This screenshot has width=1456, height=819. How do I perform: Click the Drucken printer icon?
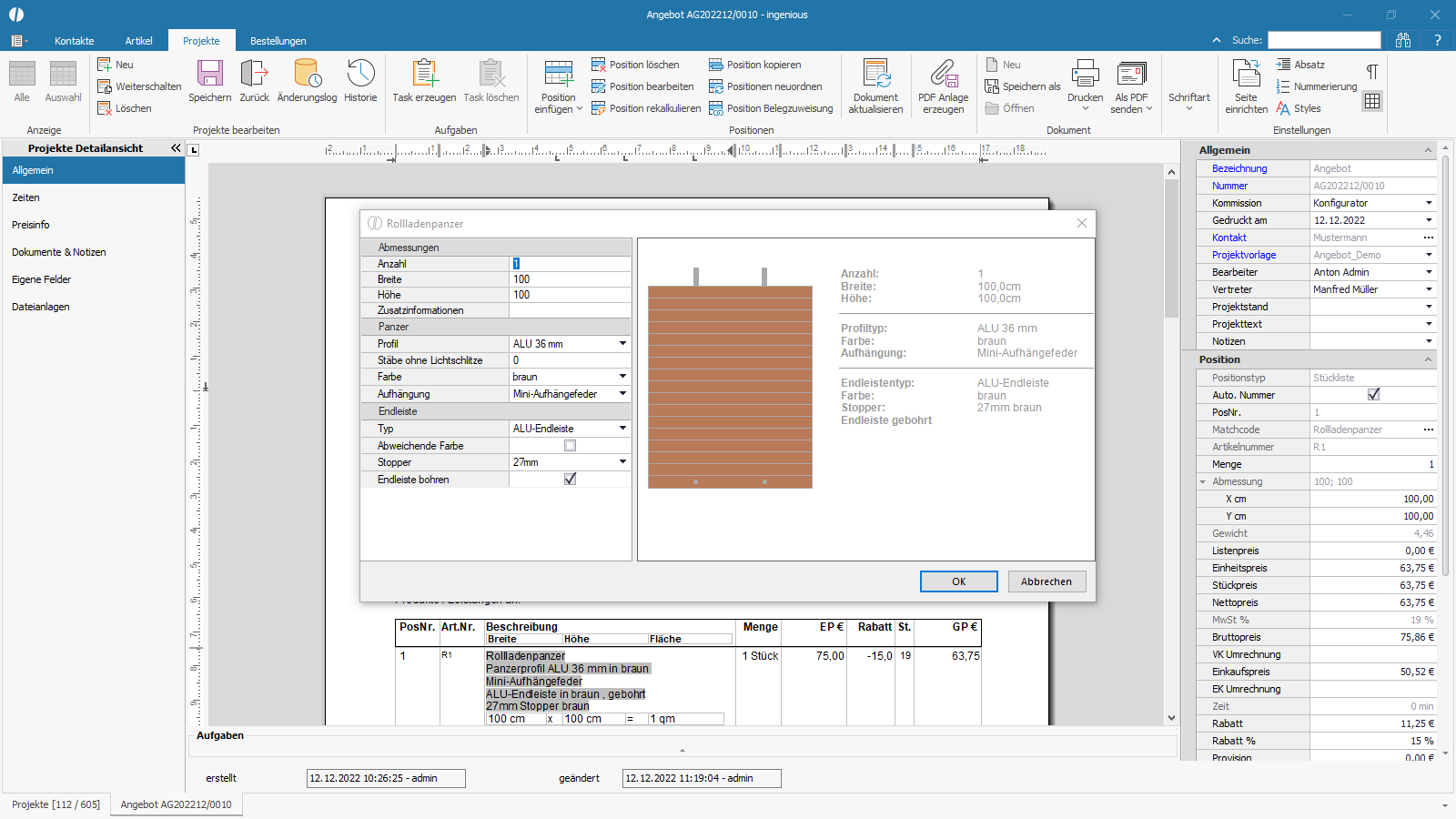click(1085, 74)
